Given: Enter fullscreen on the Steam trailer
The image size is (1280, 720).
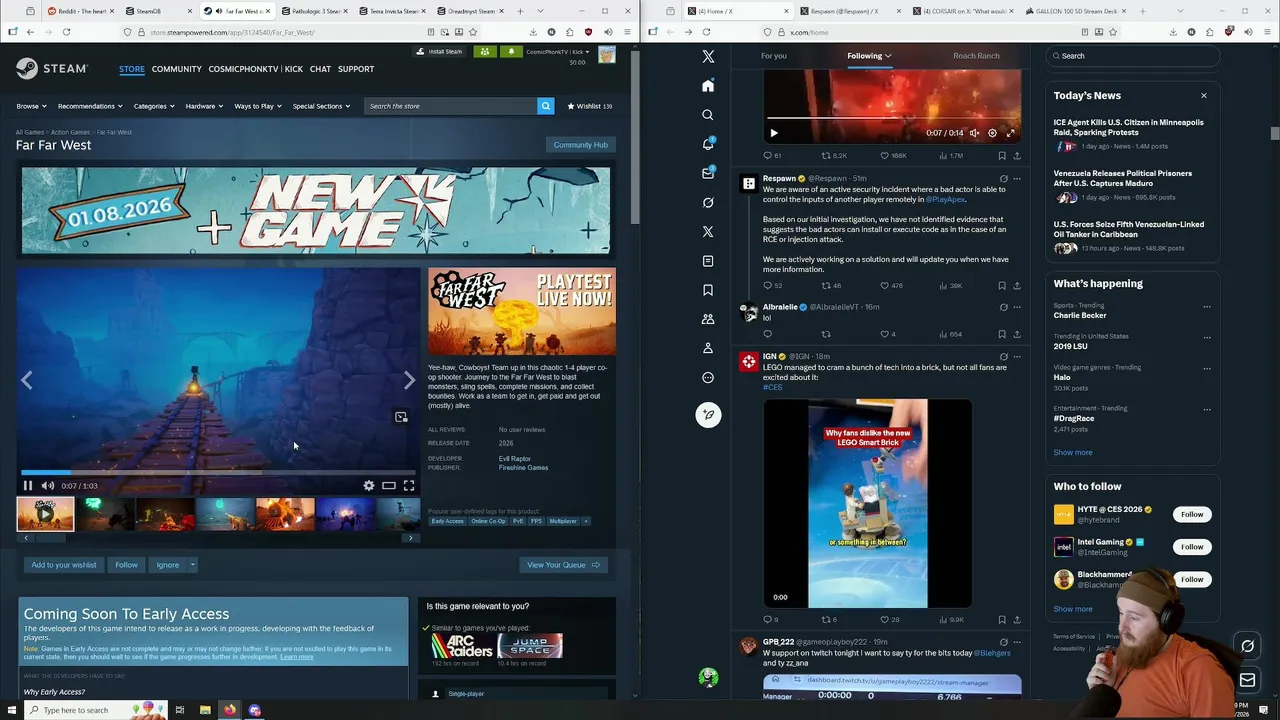Looking at the screenshot, I should click(x=409, y=486).
